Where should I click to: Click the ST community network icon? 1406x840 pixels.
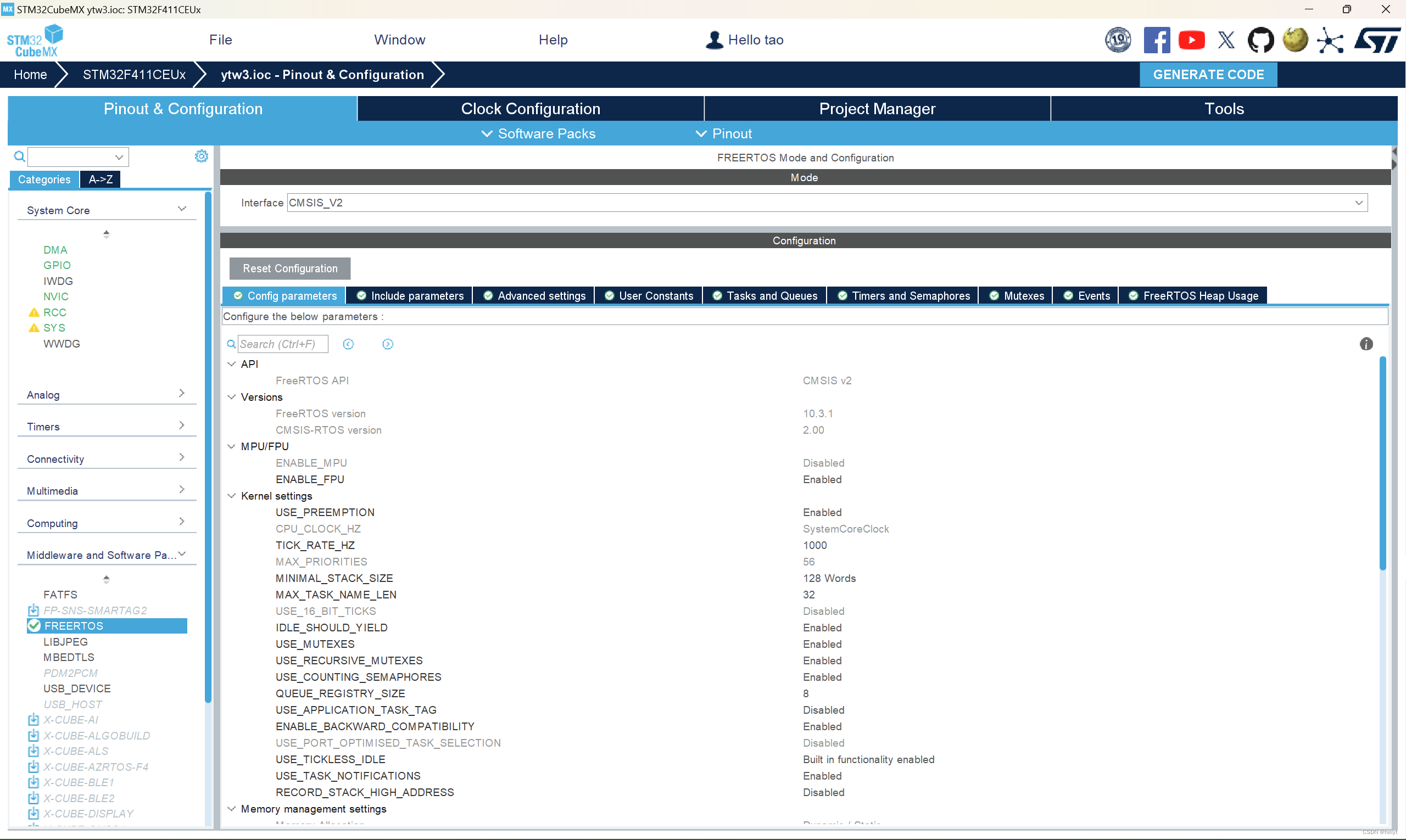coord(1330,40)
